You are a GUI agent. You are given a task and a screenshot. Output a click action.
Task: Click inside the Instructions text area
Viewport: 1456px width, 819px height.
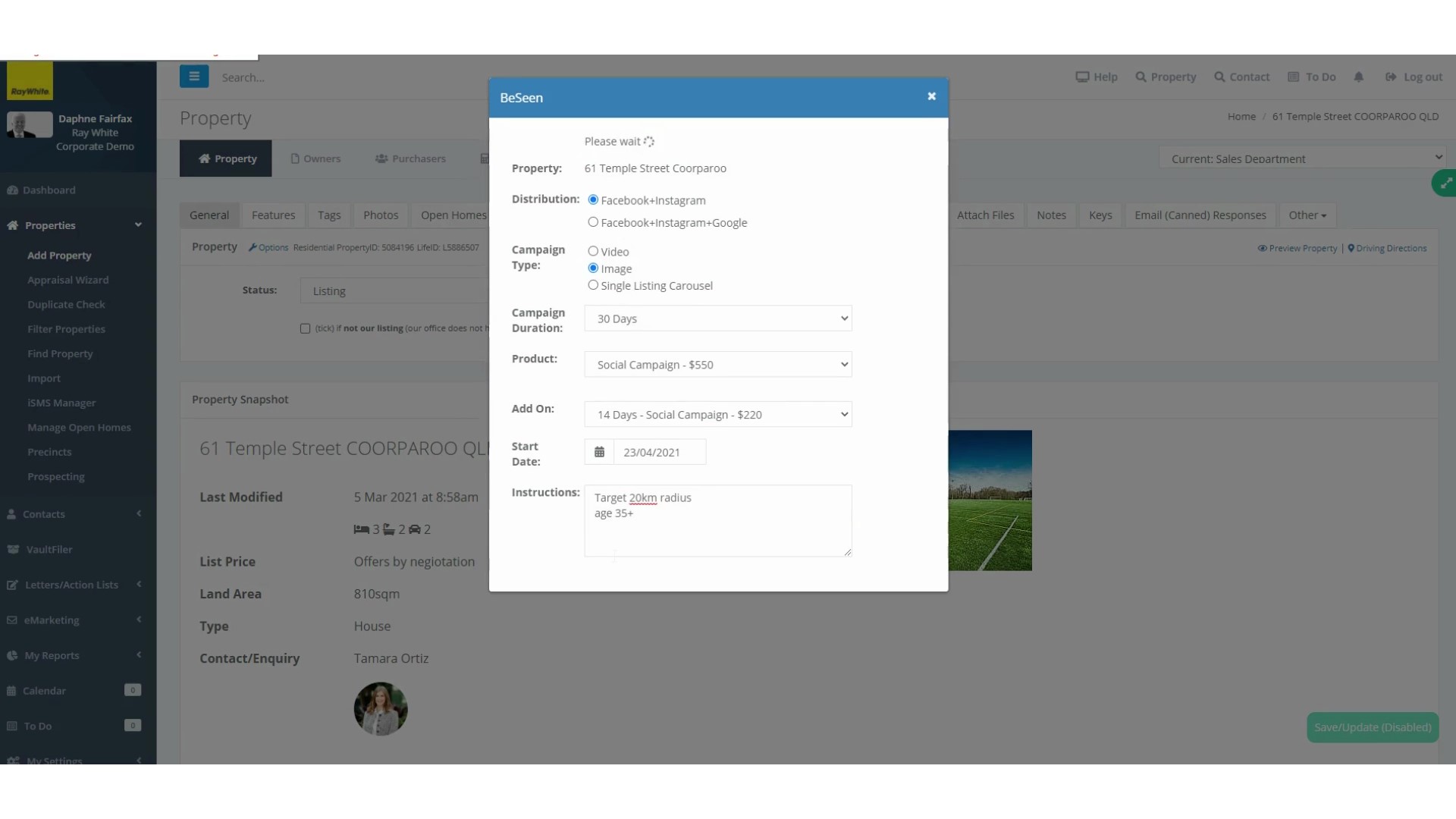click(717, 520)
